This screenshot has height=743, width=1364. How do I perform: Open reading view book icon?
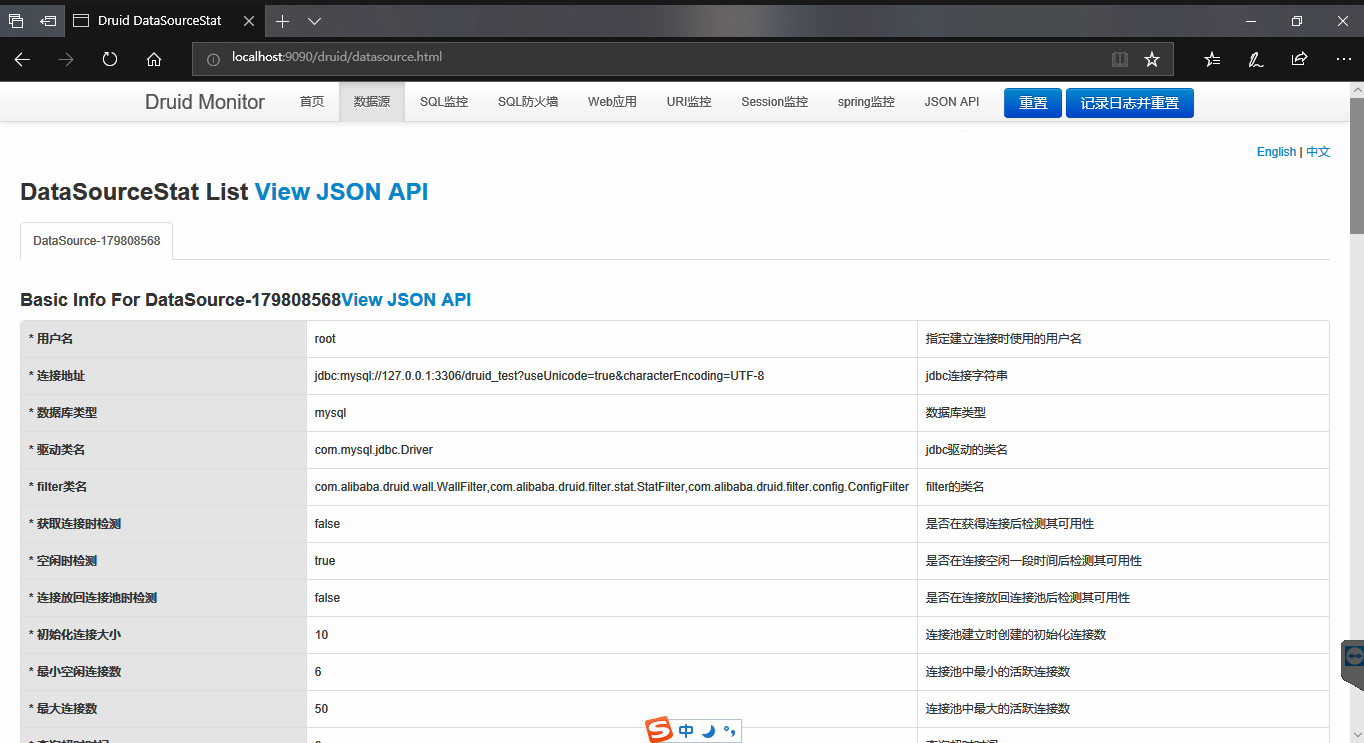[1120, 59]
